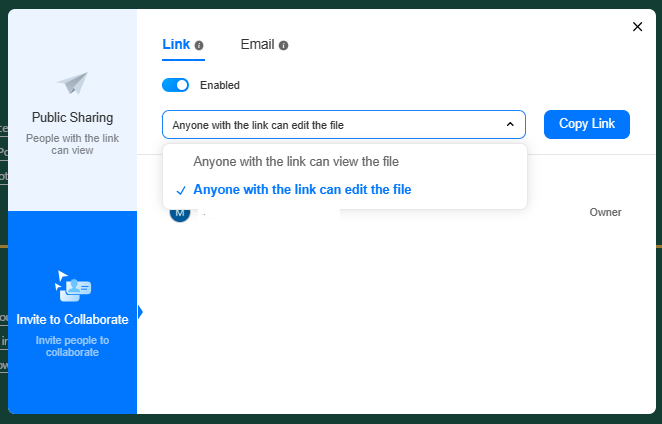662x424 pixels.
Task: Click the info icon next to Email
Action: coord(284,46)
